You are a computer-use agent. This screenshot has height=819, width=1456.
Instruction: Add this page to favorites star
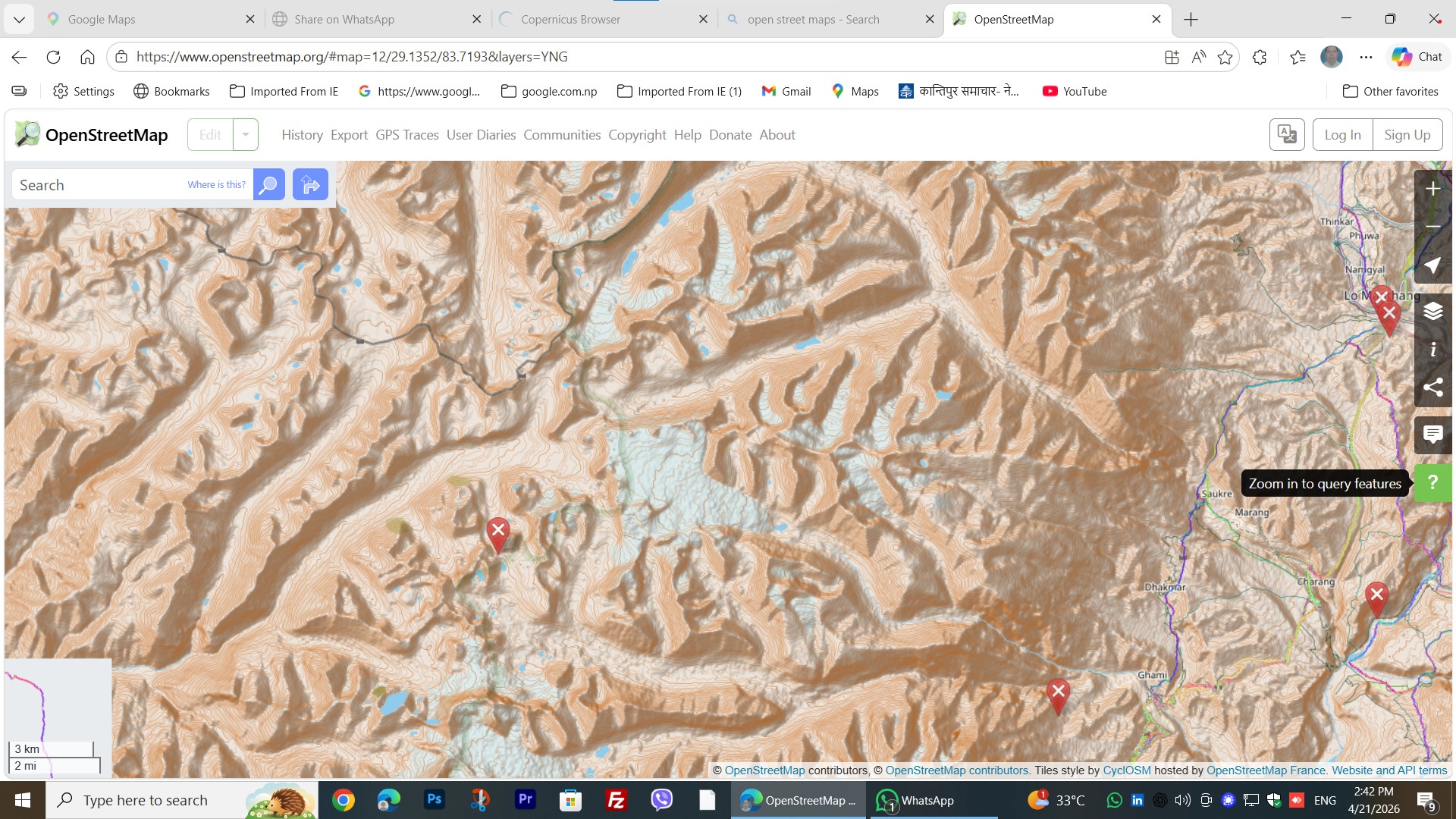click(x=1225, y=57)
